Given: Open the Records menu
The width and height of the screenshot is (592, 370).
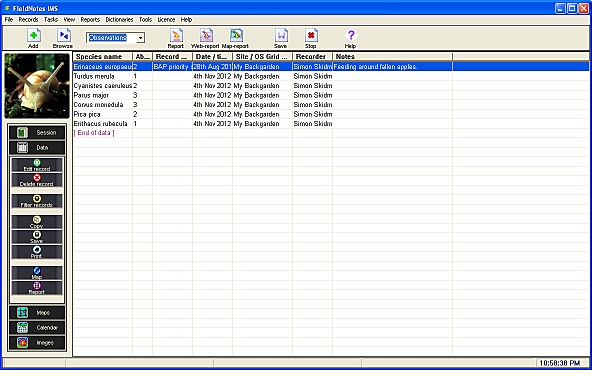Looking at the screenshot, I should 28,20.
